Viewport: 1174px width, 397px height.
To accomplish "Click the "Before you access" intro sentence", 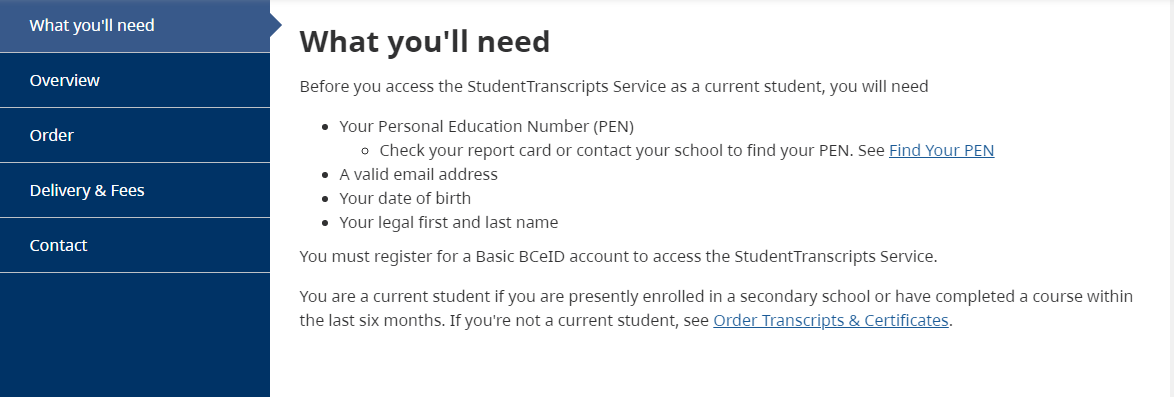I will click(614, 87).
